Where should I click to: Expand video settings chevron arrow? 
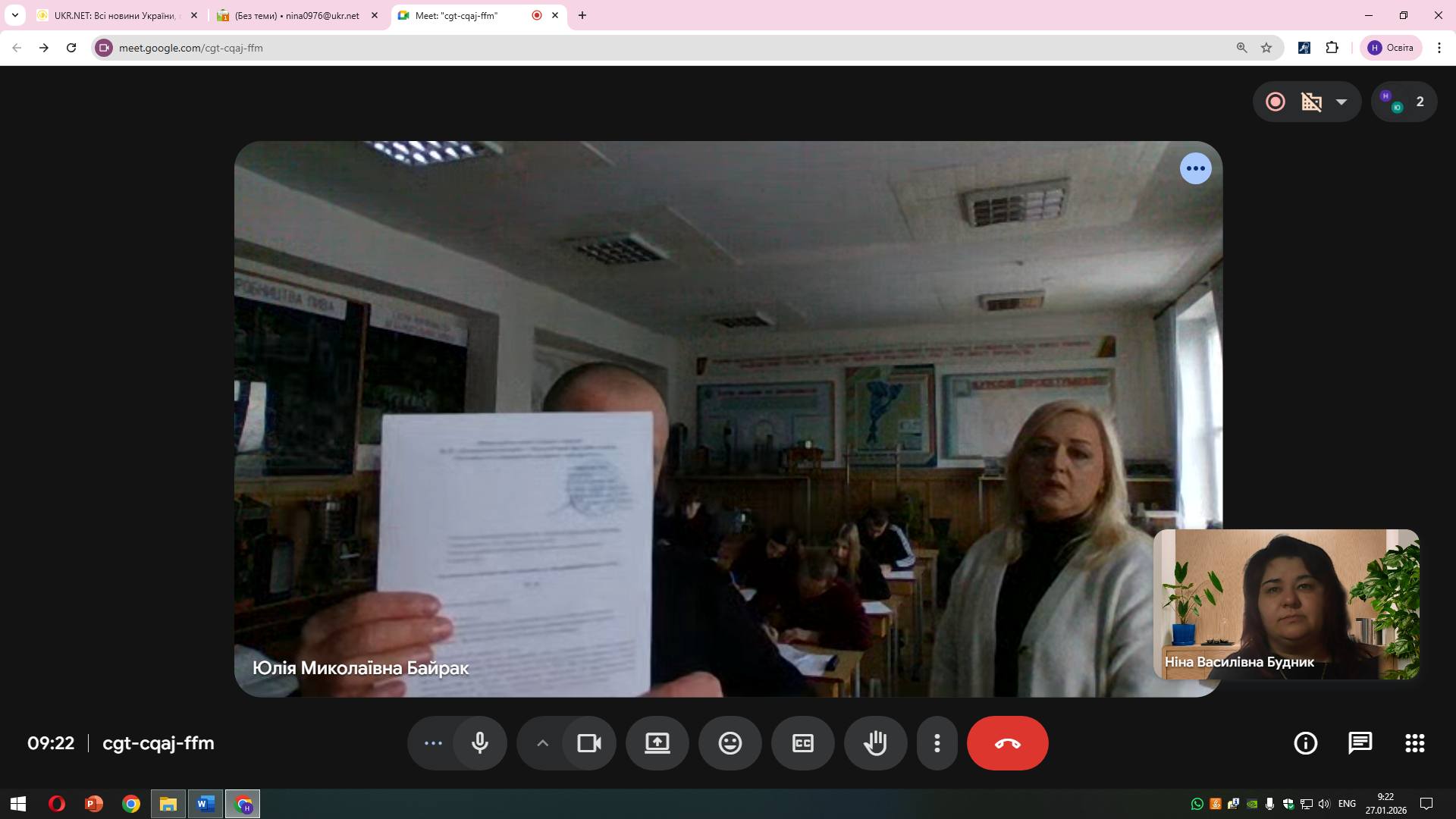tap(542, 743)
